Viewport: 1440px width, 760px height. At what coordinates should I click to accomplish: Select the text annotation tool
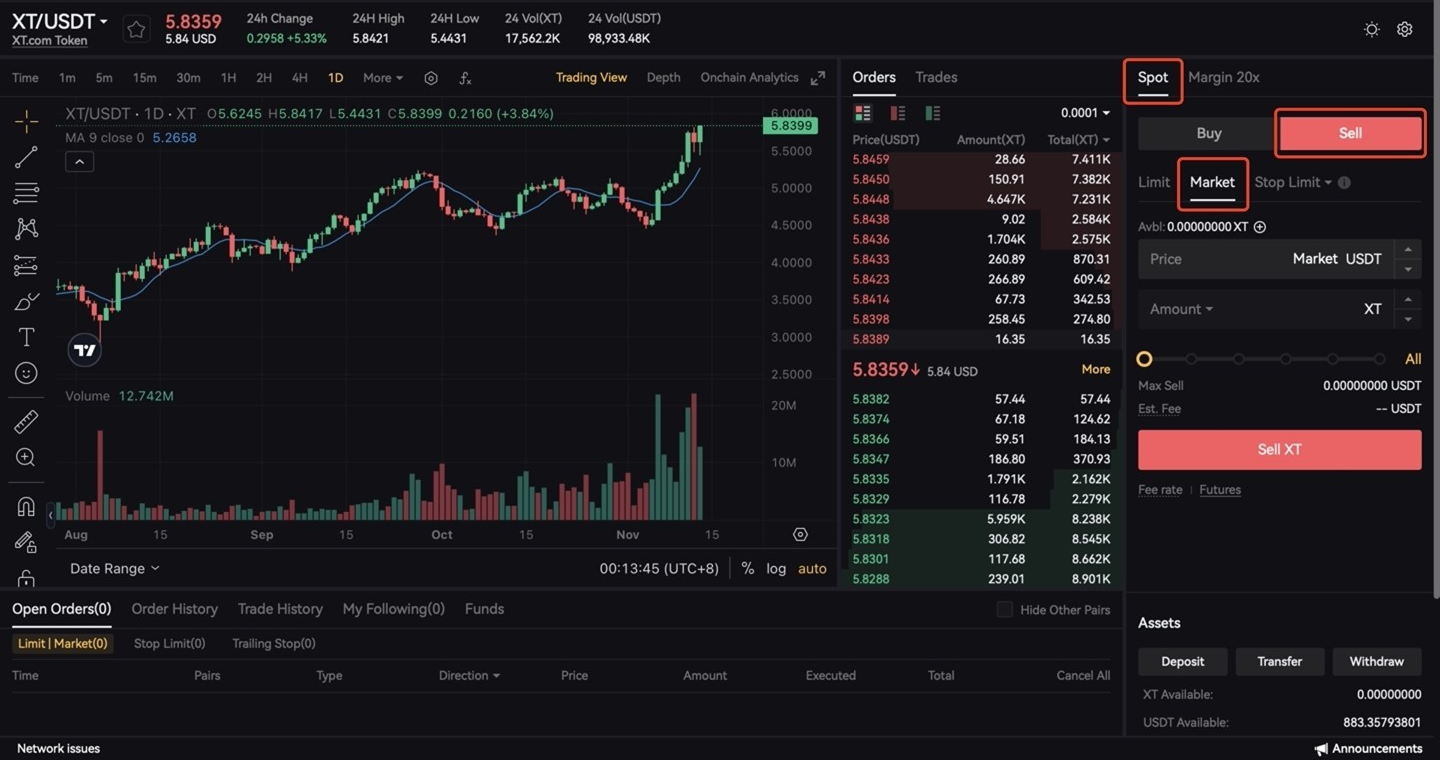click(x=26, y=337)
